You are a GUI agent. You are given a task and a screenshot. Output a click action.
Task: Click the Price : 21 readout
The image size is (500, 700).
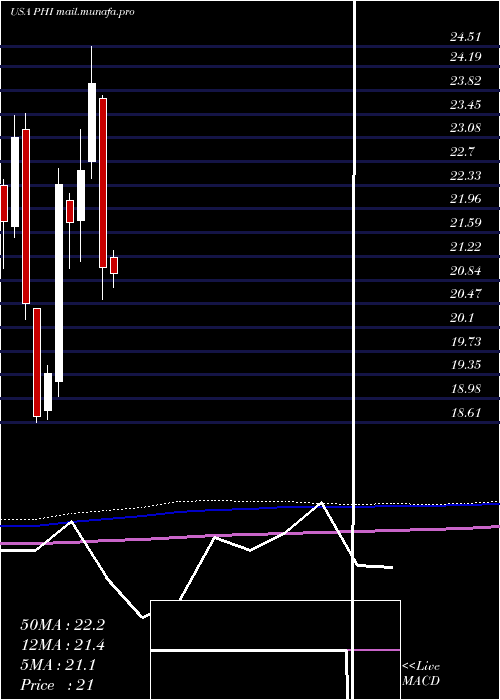57,685
